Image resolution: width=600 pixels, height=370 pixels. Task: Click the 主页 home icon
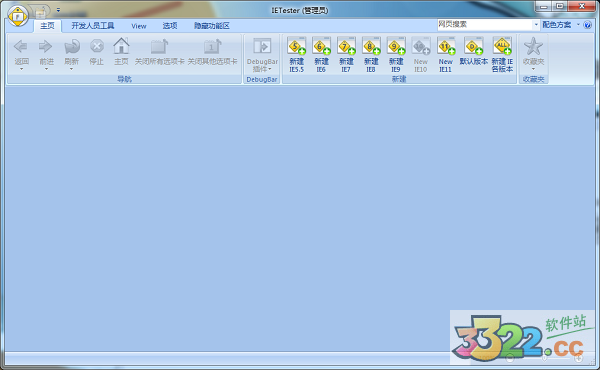tap(121, 46)
